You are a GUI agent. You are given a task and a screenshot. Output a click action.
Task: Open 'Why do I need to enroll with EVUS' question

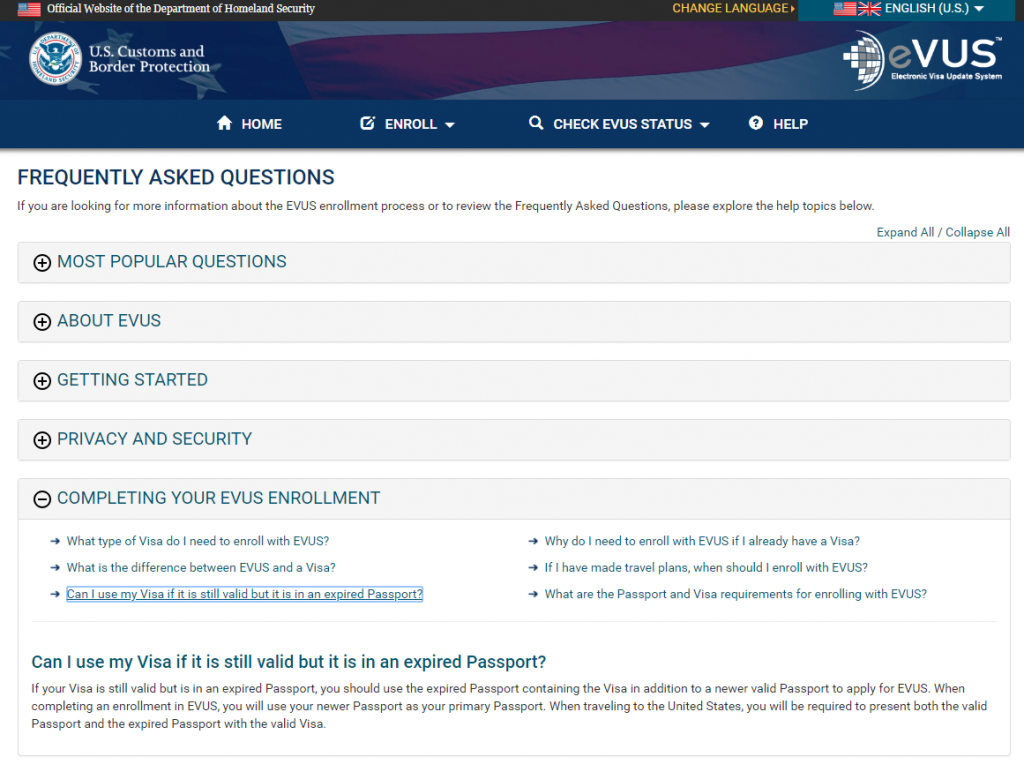click(702, 541)
